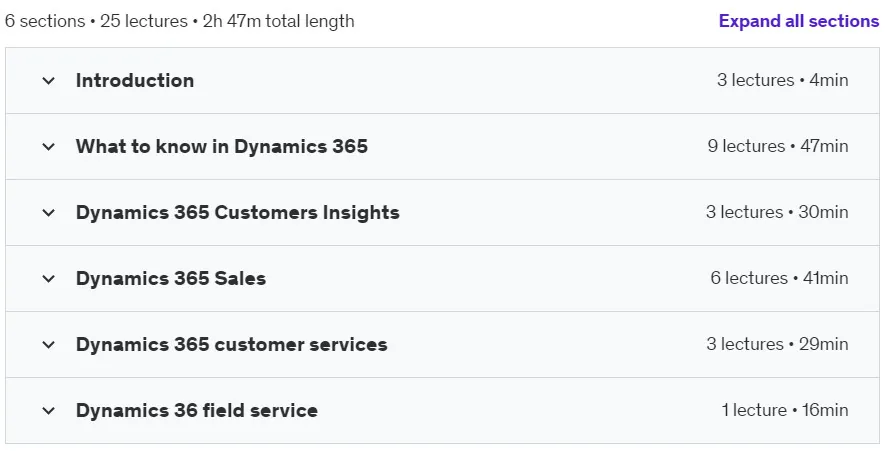Click the 3 lectures • 30min label

777,212
